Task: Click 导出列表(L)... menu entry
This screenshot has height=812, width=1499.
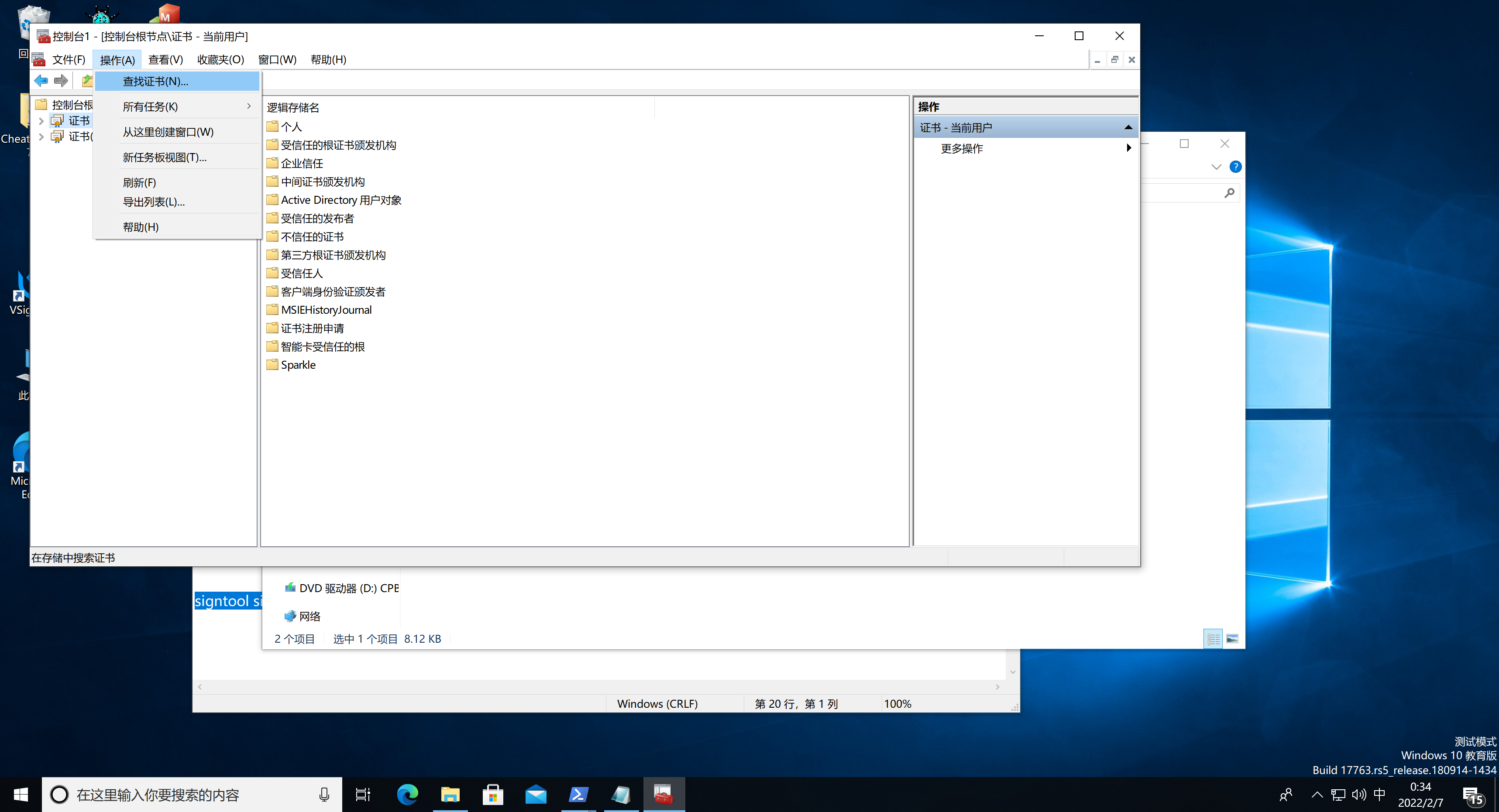Action: [154, 202]
